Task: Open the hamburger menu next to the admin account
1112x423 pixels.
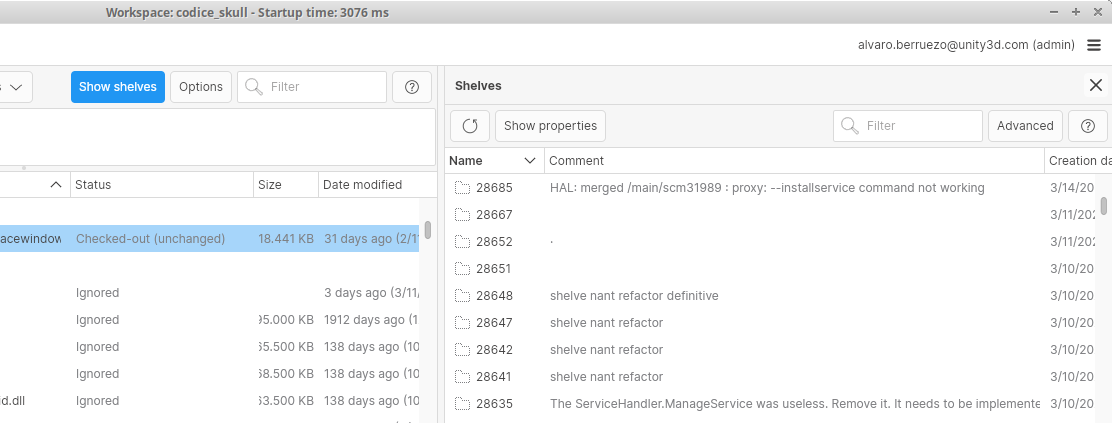Action: coord(1094,44)
